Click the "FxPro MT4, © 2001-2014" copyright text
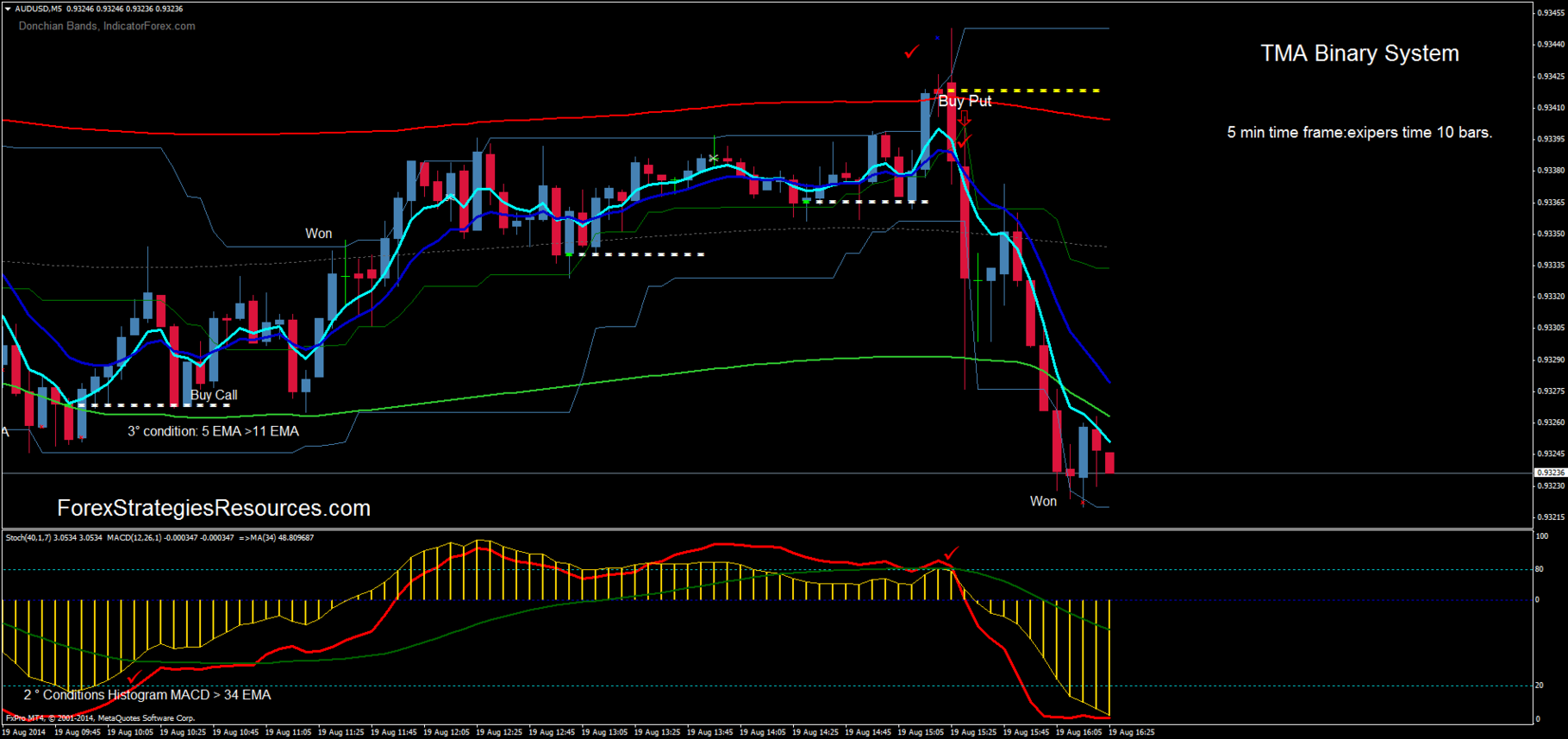Screen dimensions: 1568x739 click(100, 717)
